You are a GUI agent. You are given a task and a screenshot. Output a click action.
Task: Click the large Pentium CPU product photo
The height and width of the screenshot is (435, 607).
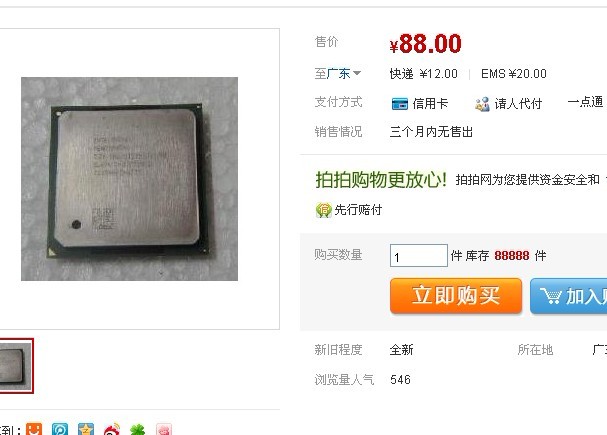(129, 179)
